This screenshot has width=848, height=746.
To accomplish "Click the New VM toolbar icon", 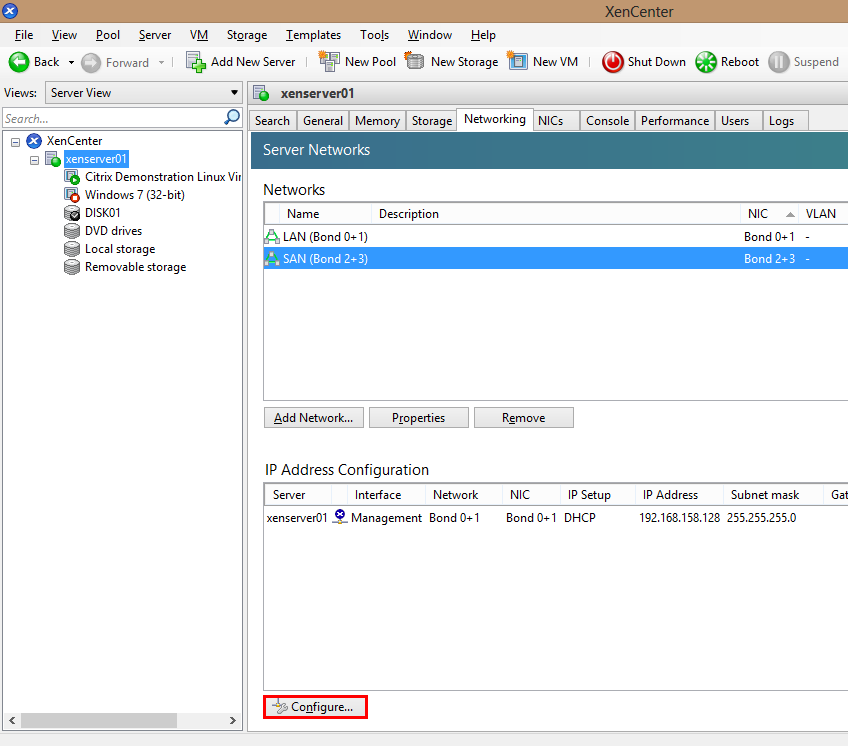I will click(517, 61).
